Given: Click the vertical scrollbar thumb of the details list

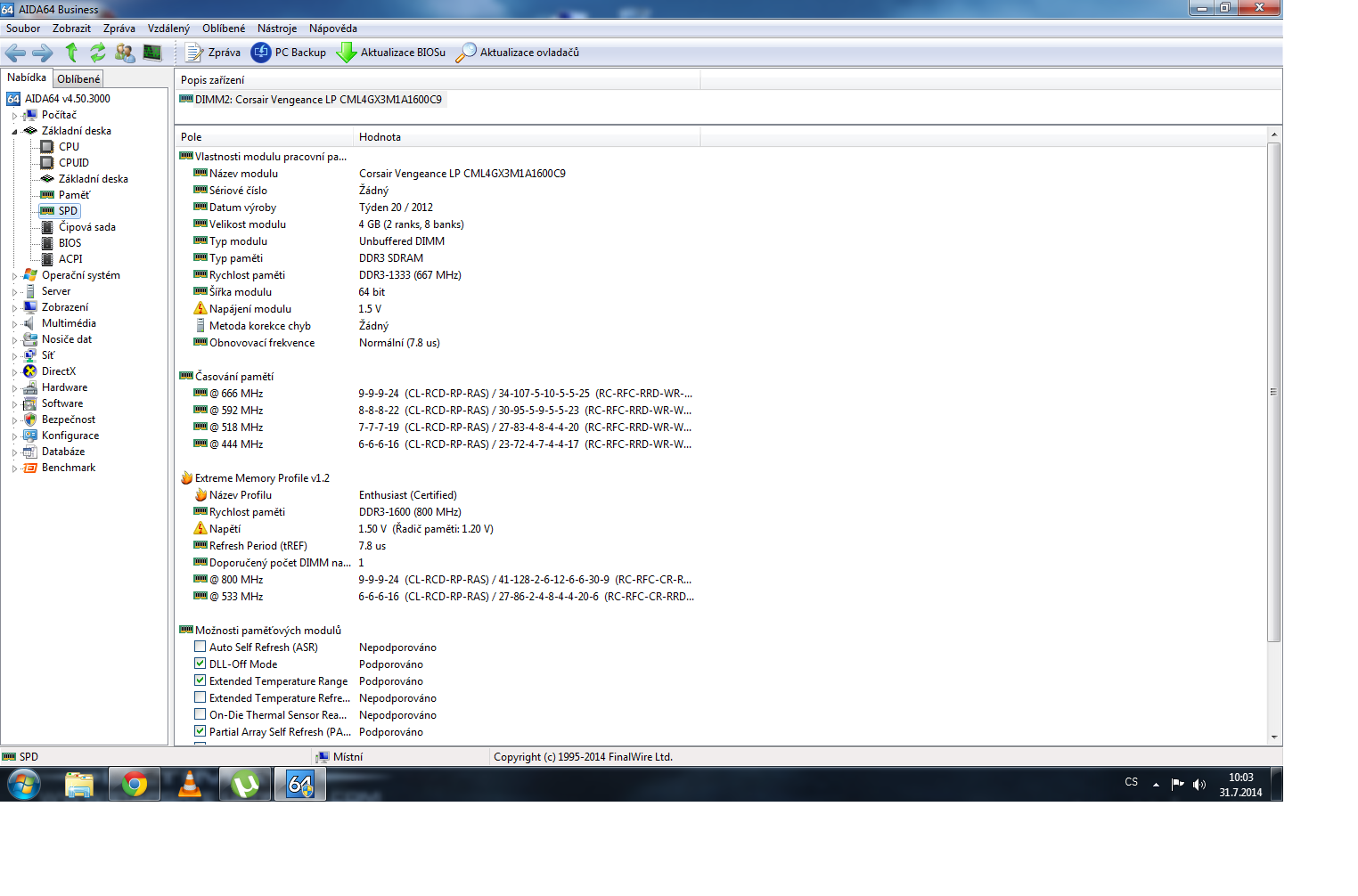Looking at the screenshot, I should [1274, 392].
